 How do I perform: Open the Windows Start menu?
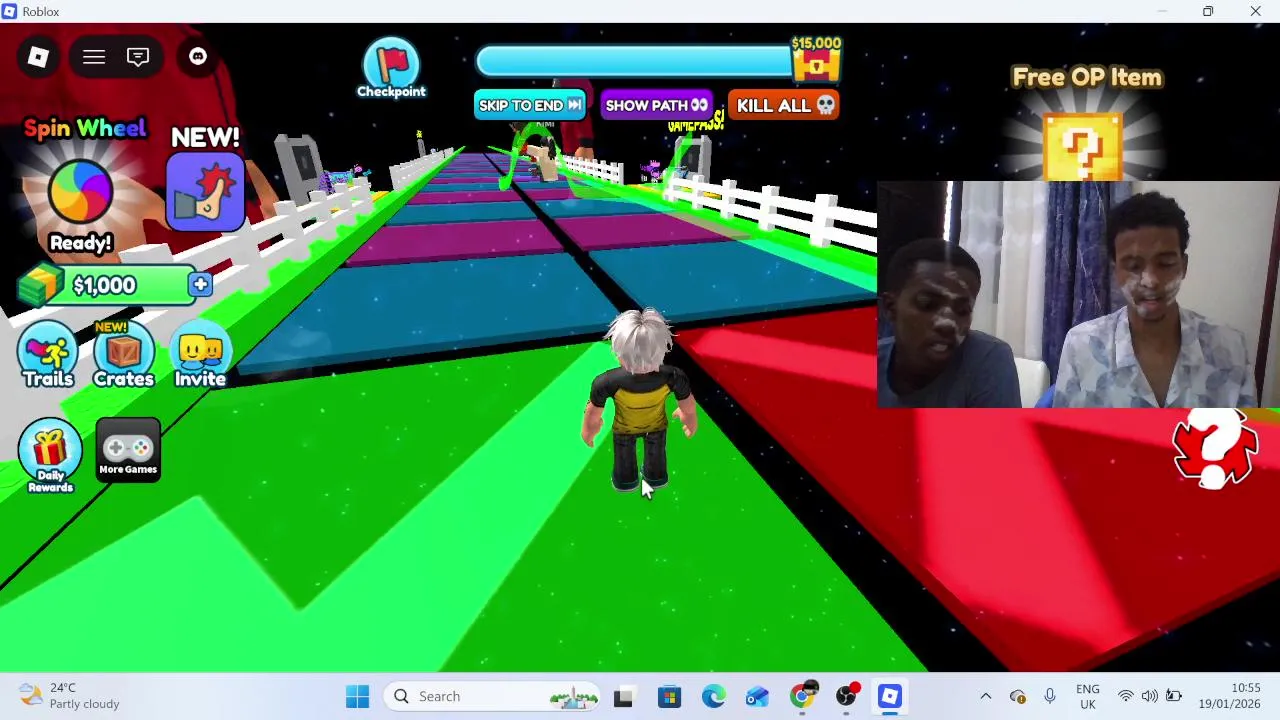[357, 696]
